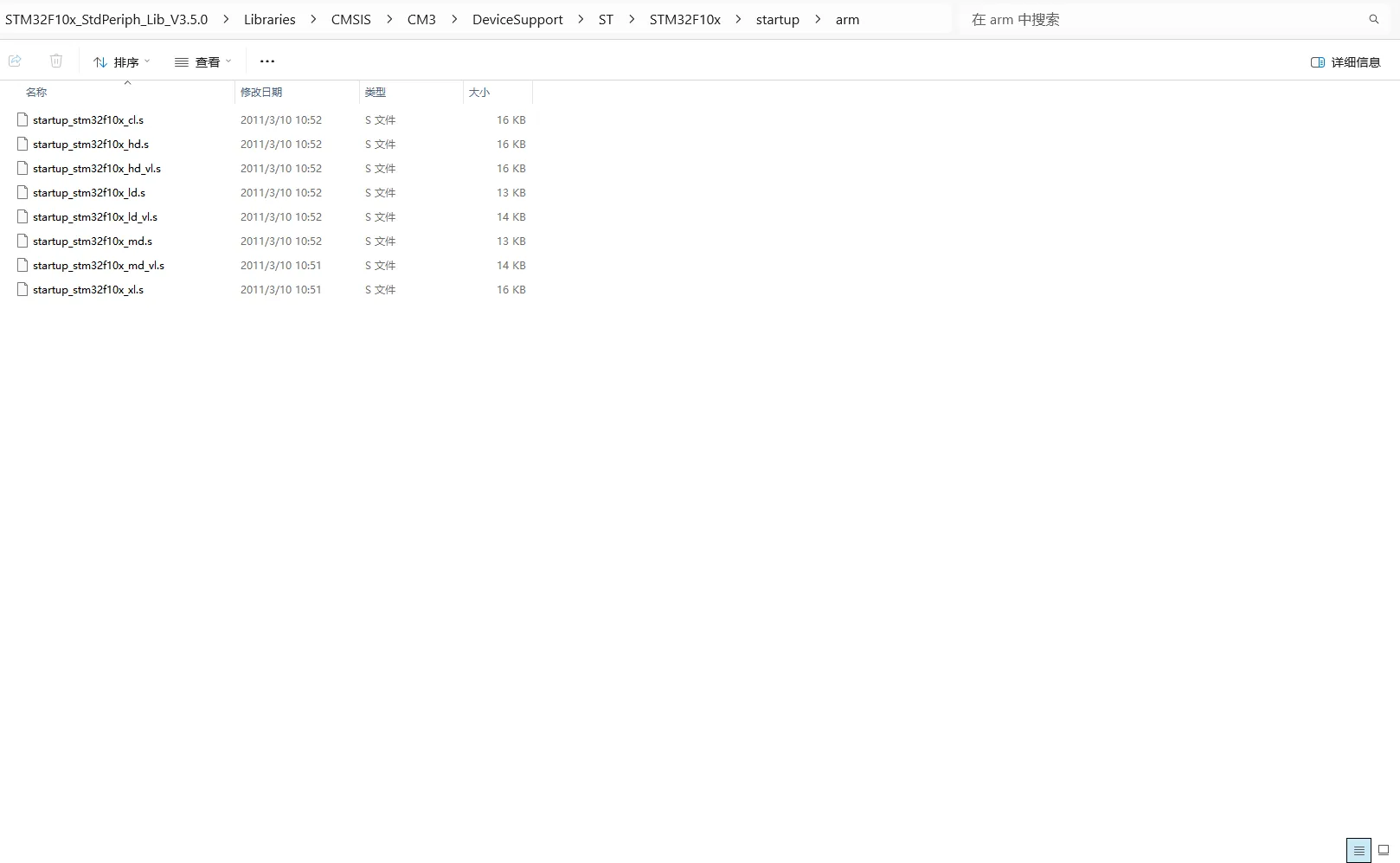
Task: Click the 16 KB size of startup_stm32f10x_hd_vl.s
Action: [511, 168]
